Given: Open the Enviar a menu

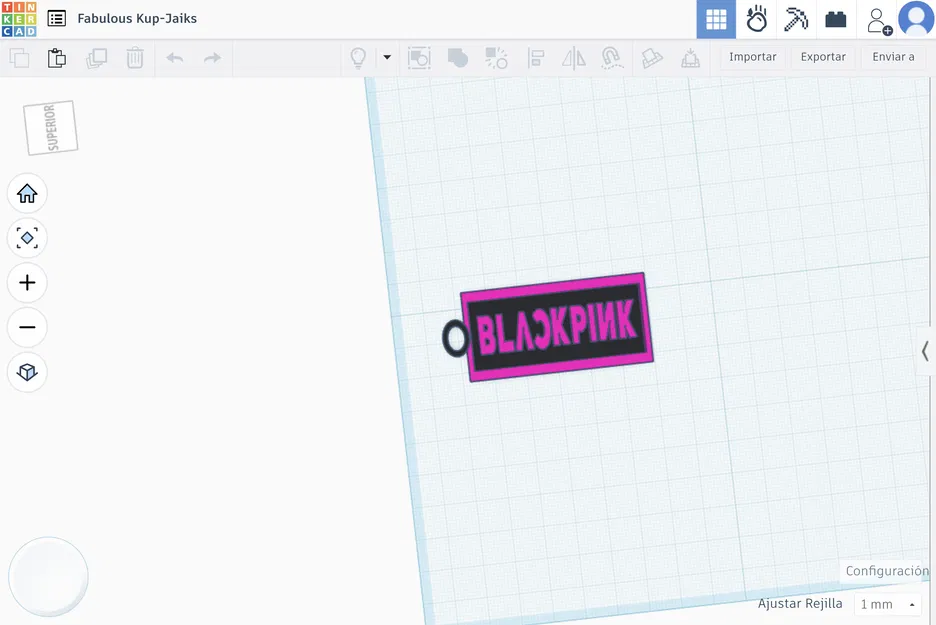Looking at the screenshot, I should pos(893,56).
